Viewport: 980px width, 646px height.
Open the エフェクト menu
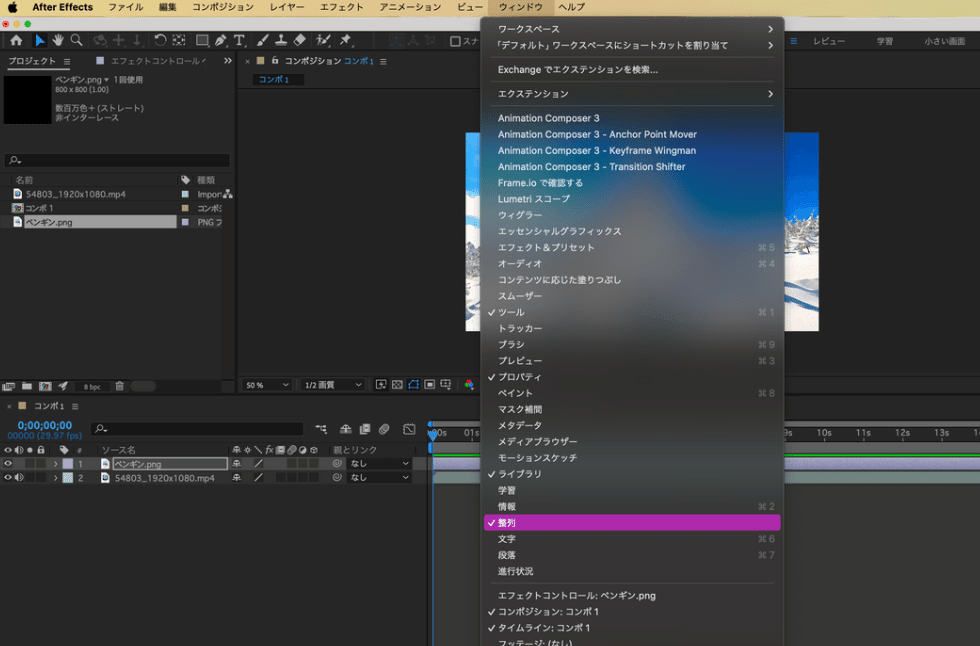pos(341,7)
